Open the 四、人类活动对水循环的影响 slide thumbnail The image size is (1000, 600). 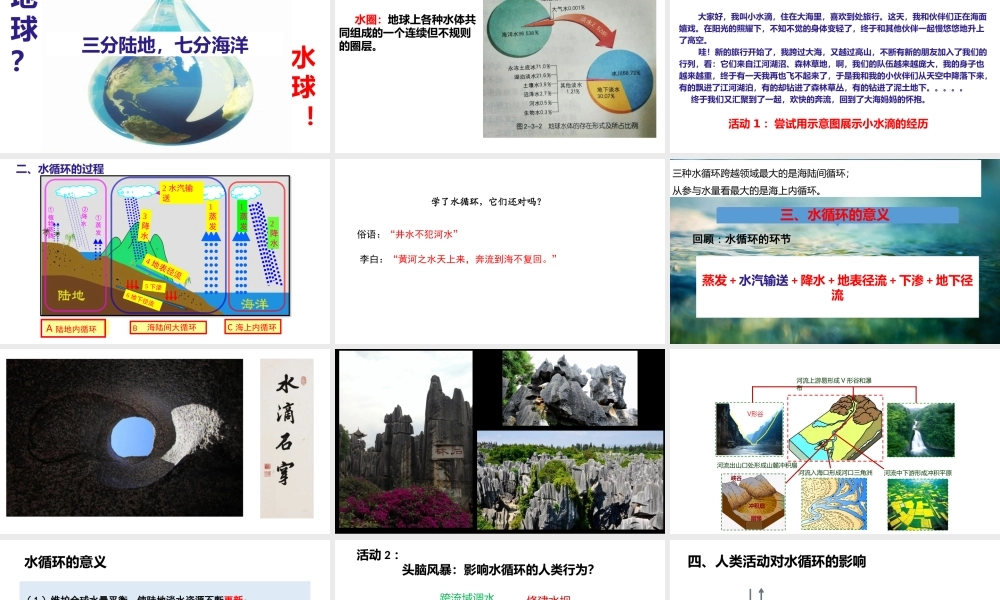click(835, 569)
